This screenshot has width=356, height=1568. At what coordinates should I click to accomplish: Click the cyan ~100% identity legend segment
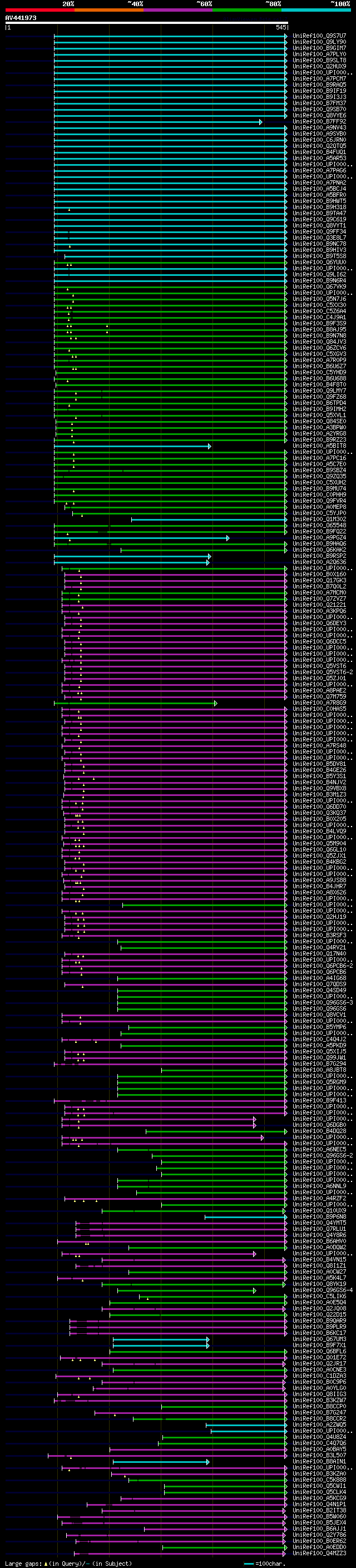pos(316,10)
